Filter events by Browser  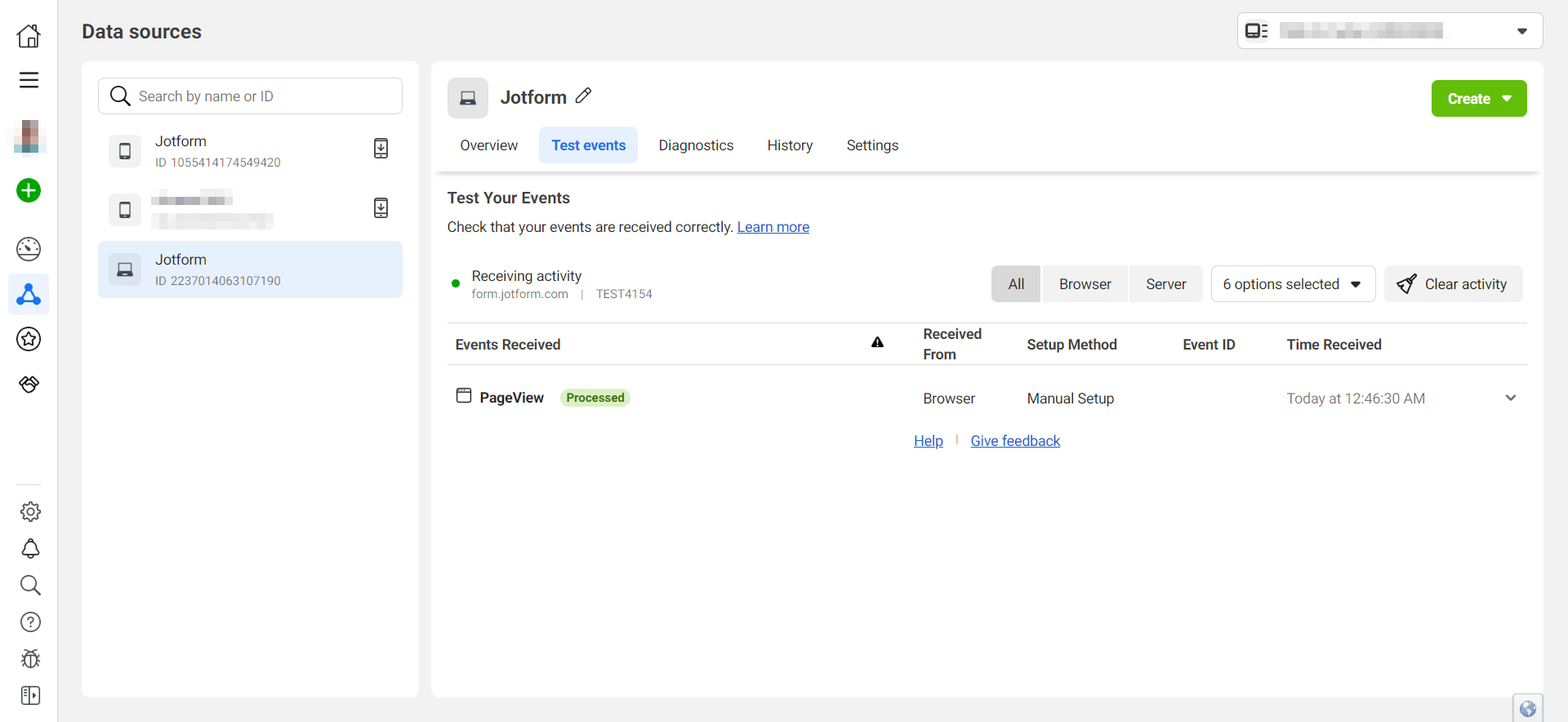(x=1085, y=284)
